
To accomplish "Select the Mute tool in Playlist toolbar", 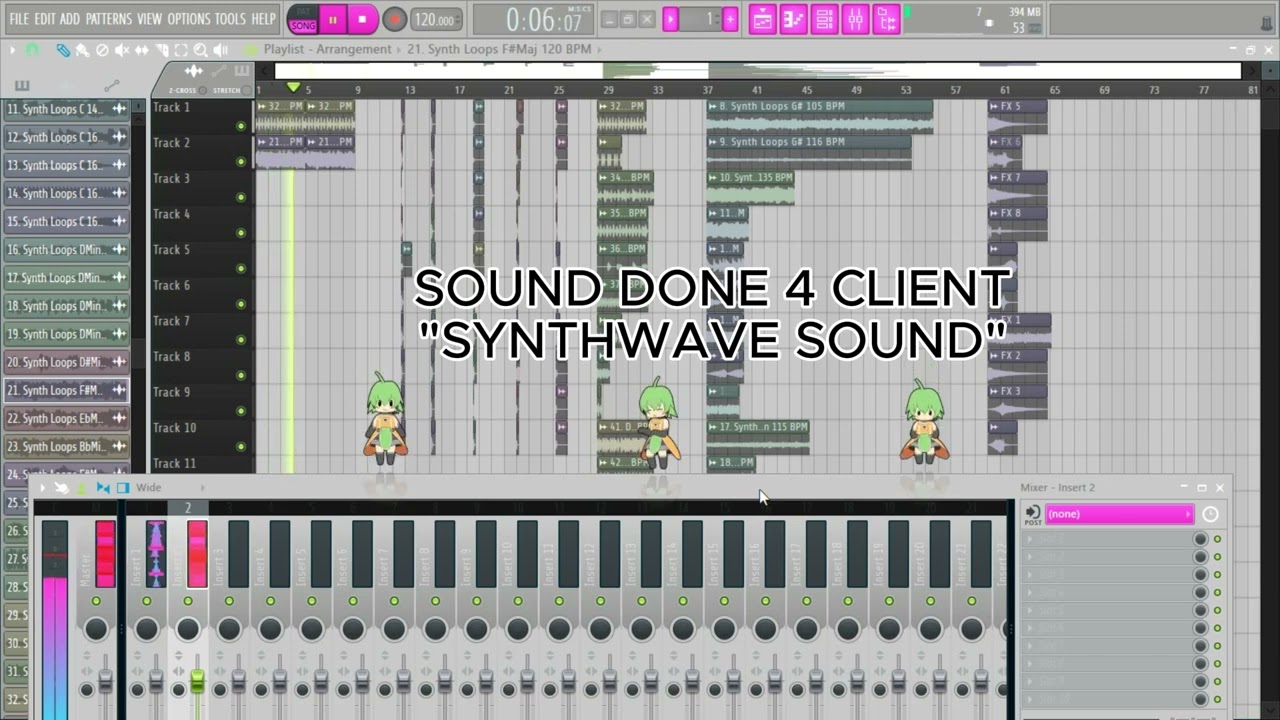I will 122,50.
